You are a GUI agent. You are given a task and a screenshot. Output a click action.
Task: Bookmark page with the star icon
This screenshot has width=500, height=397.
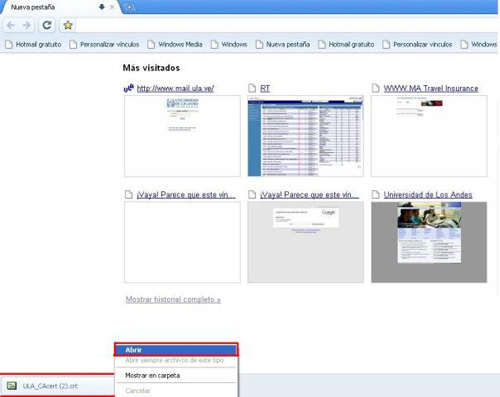pyautogui.click(x=68, y=25)
